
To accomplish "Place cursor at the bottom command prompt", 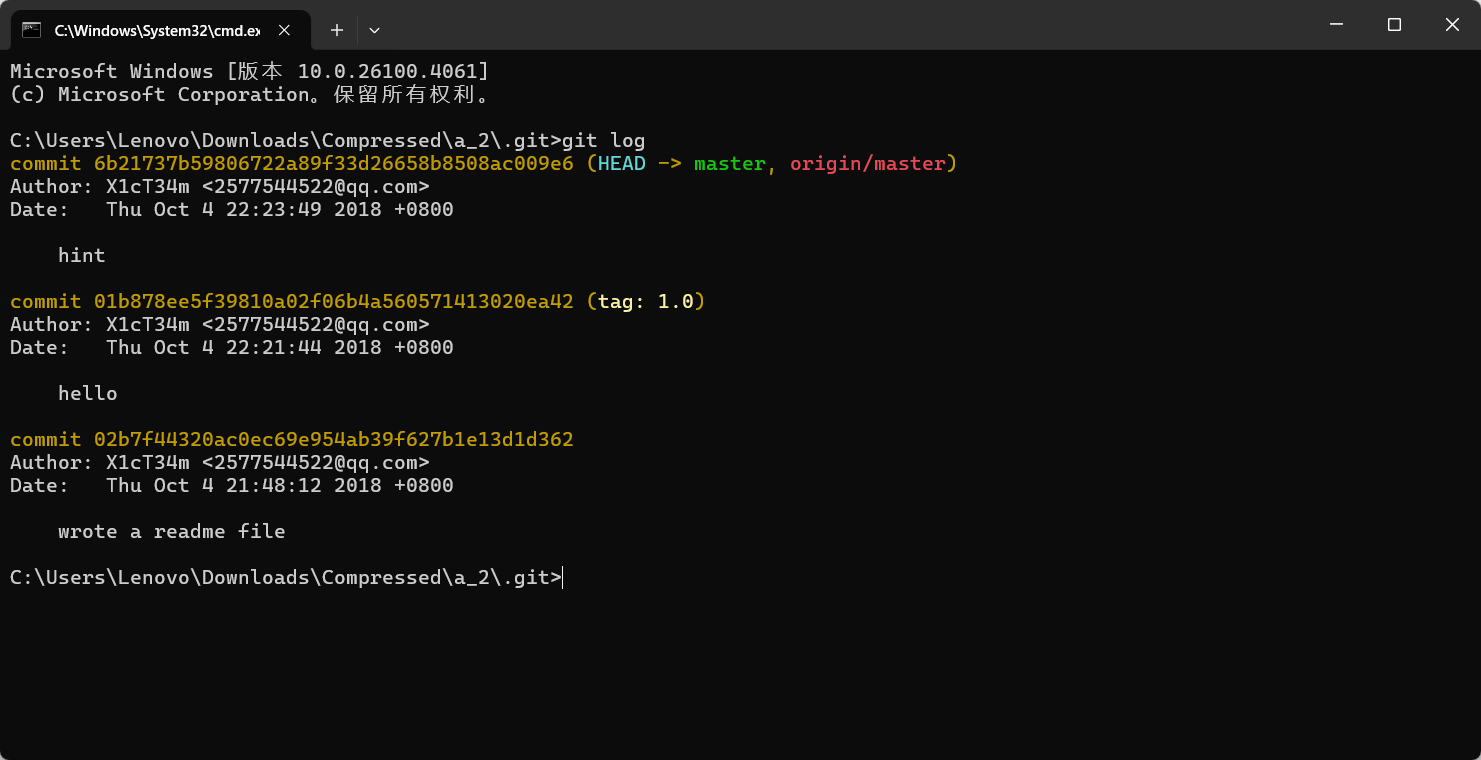I will (x=563, y=578).
